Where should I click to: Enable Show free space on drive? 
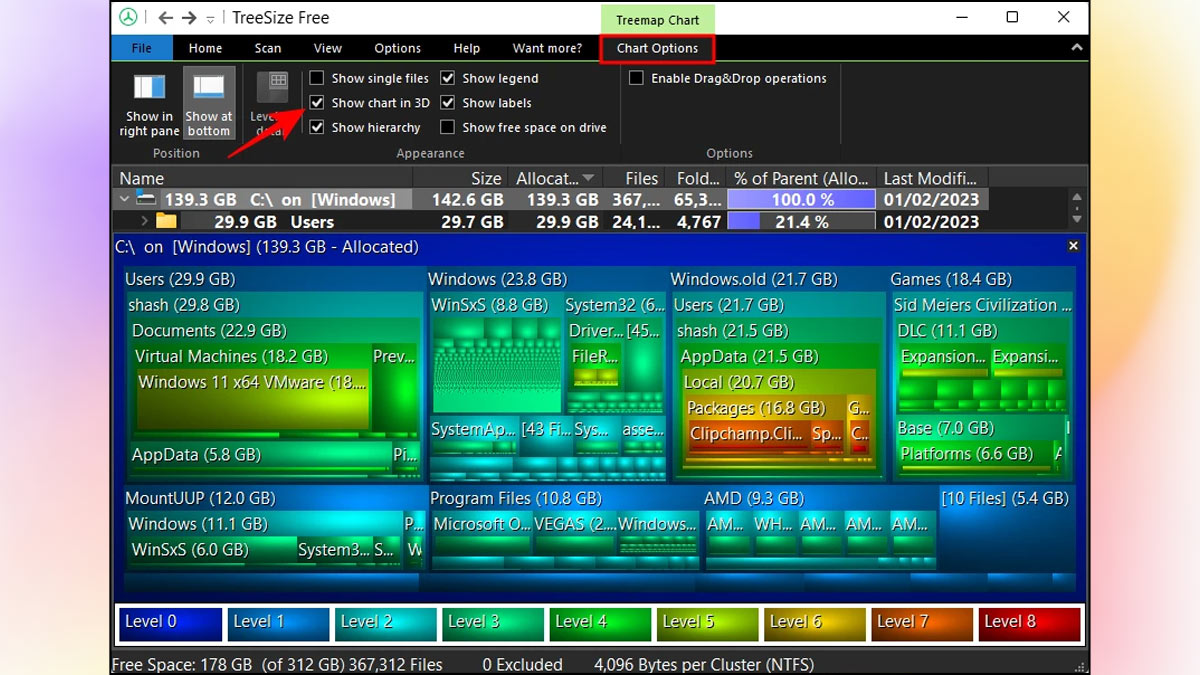pyautogui.click(x=448, y=127)
